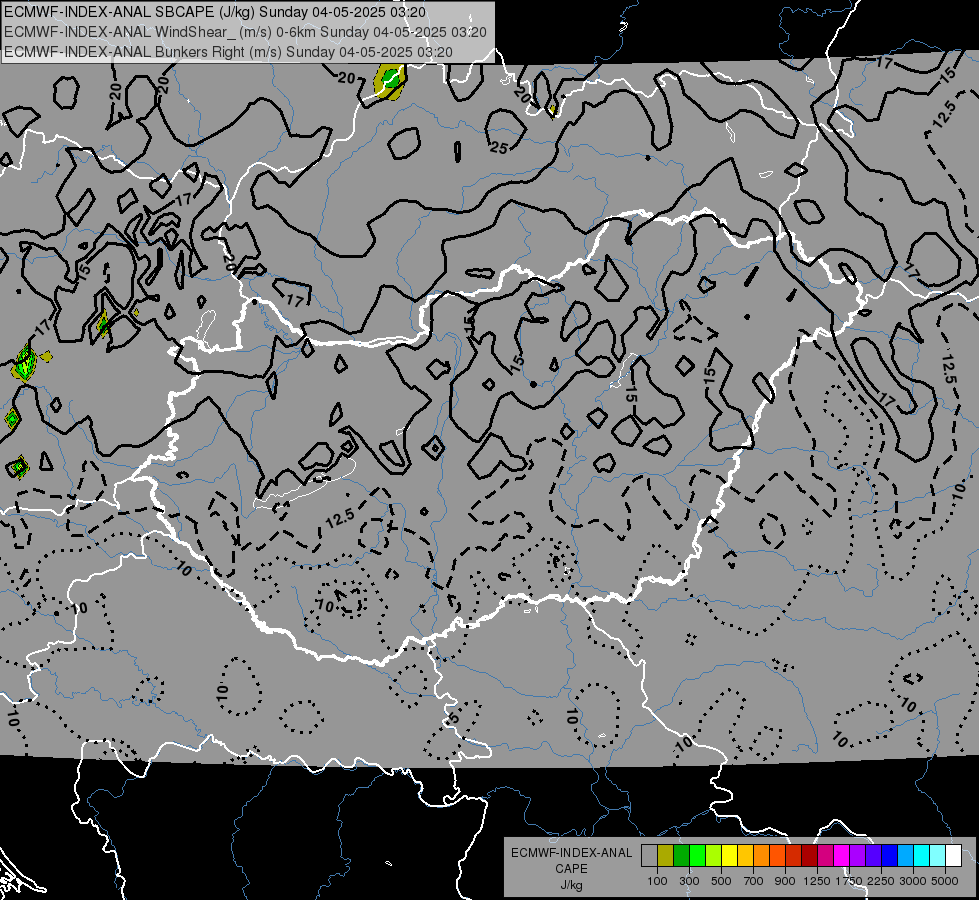Viewport: 979px width, 900px height.
Task: Click the 700 legend tick label
Action: click(754, 881)
